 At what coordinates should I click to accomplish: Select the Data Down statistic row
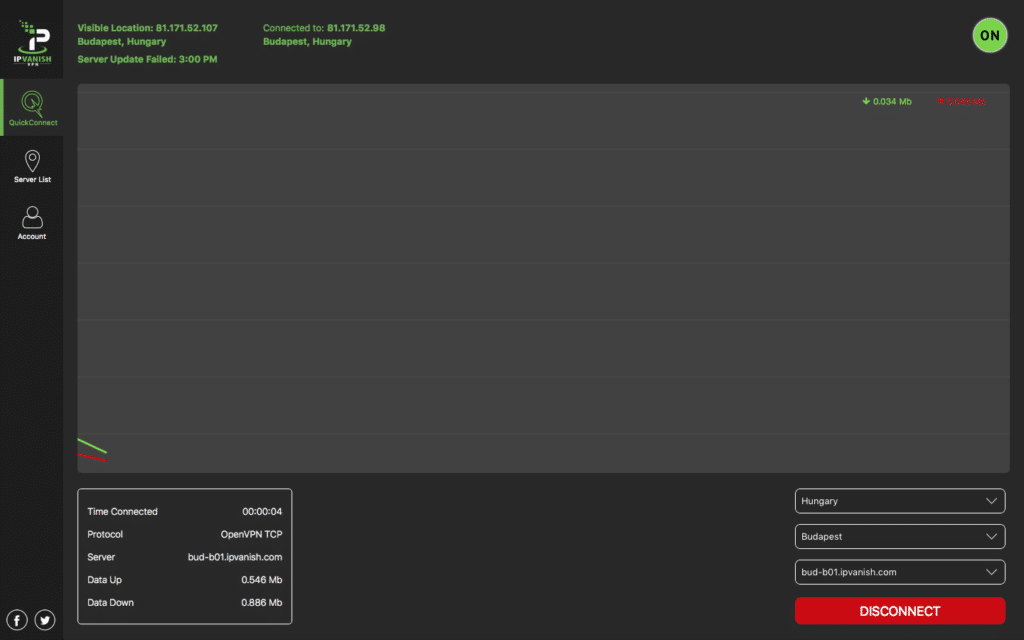[x=184, y=603]
